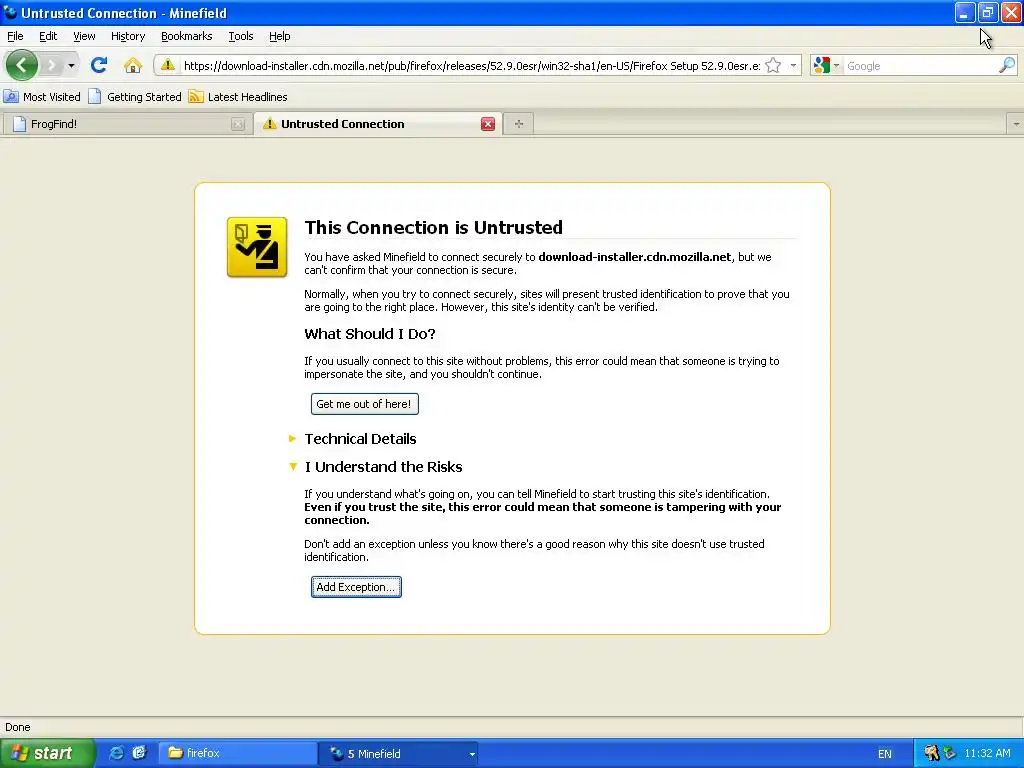Click the Done status bar text

18,727
